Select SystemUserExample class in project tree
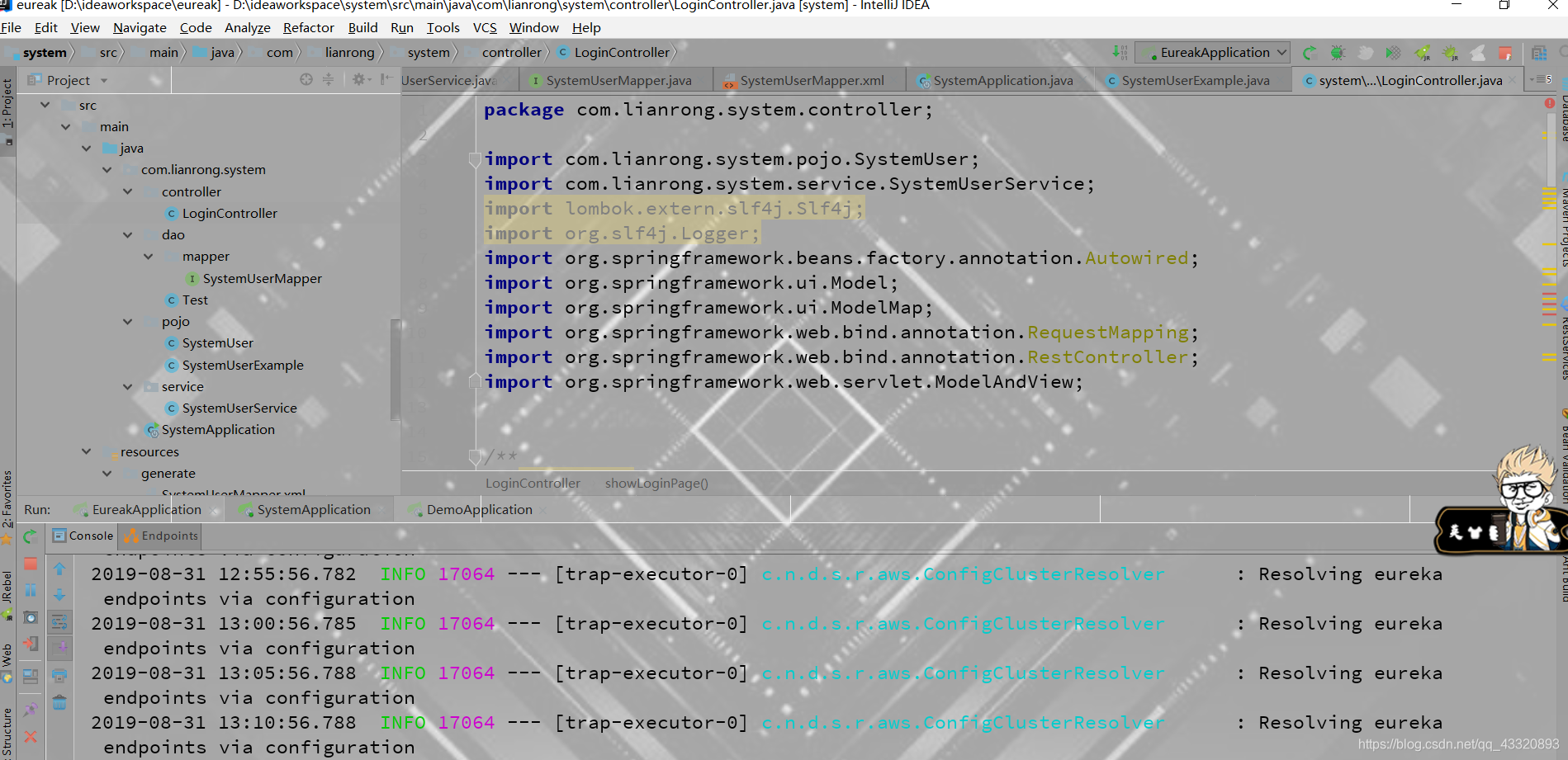The height and width of the screenshot is (760, 1568). tap(243, 366)
